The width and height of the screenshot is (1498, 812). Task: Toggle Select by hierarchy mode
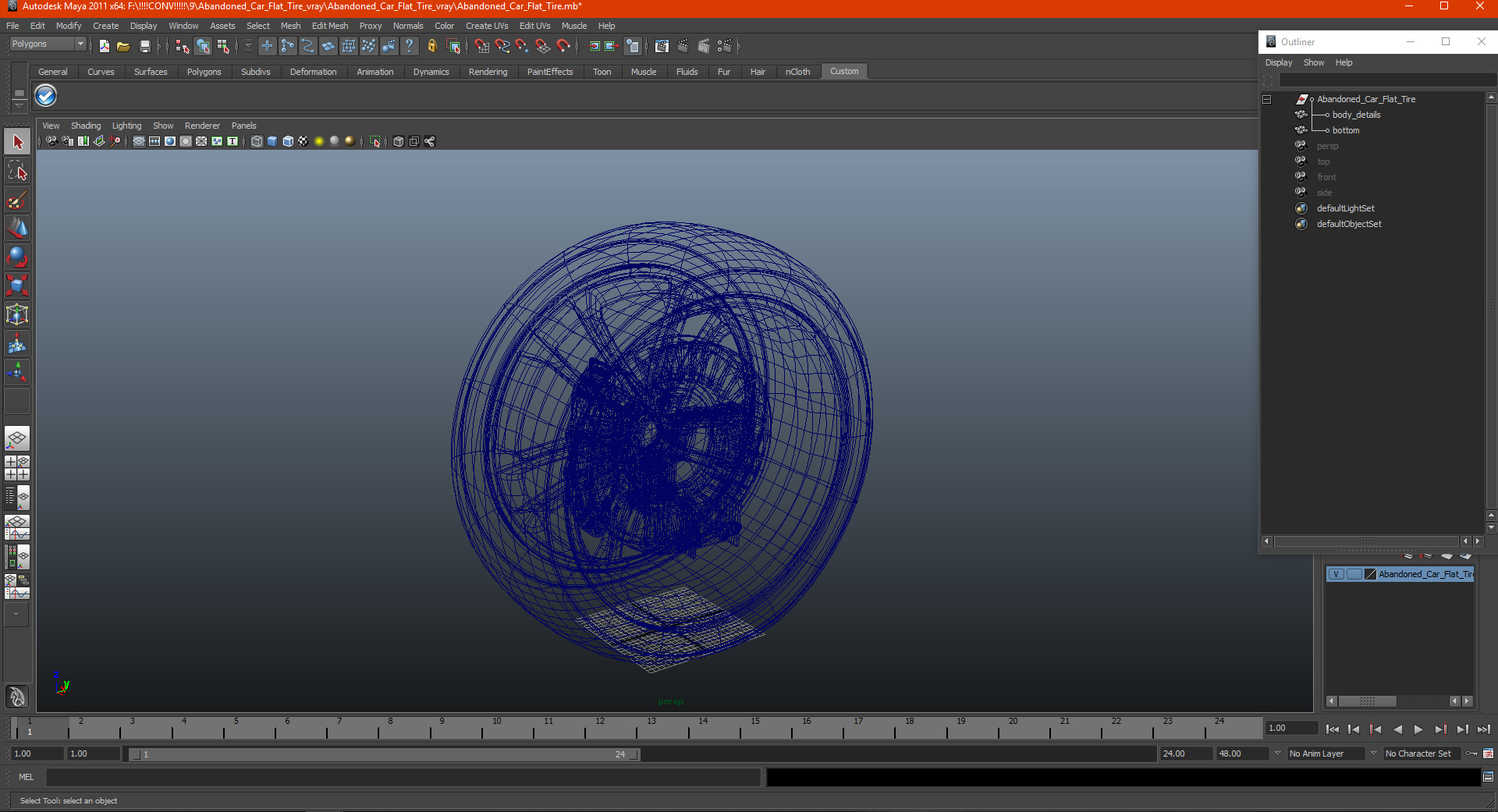[x=183, y=47]
